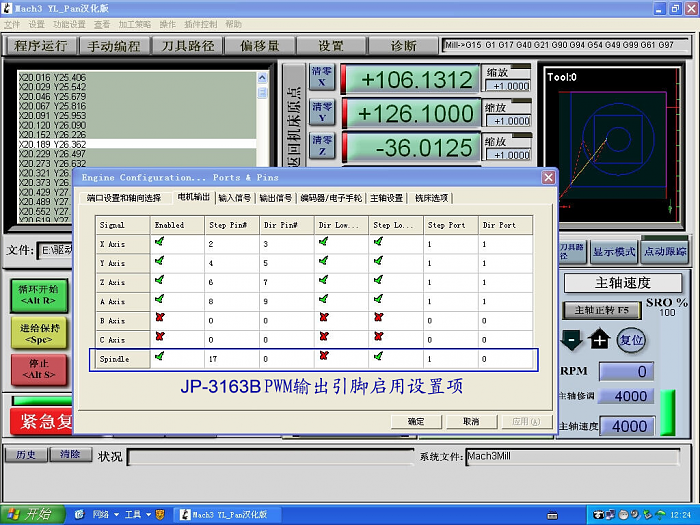Click Y axis DRO value +126.1000

[412, 113]
